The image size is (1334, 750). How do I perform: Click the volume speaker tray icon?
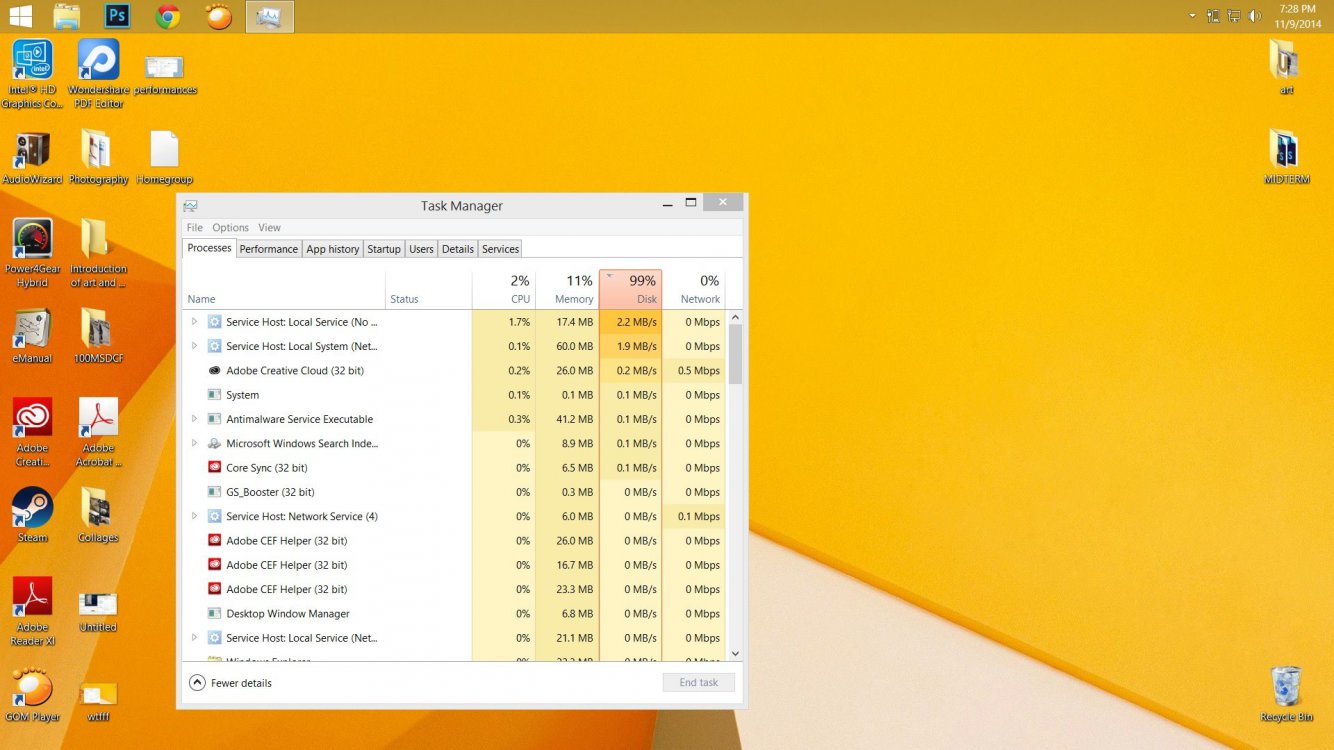(x=1255, y=16)
